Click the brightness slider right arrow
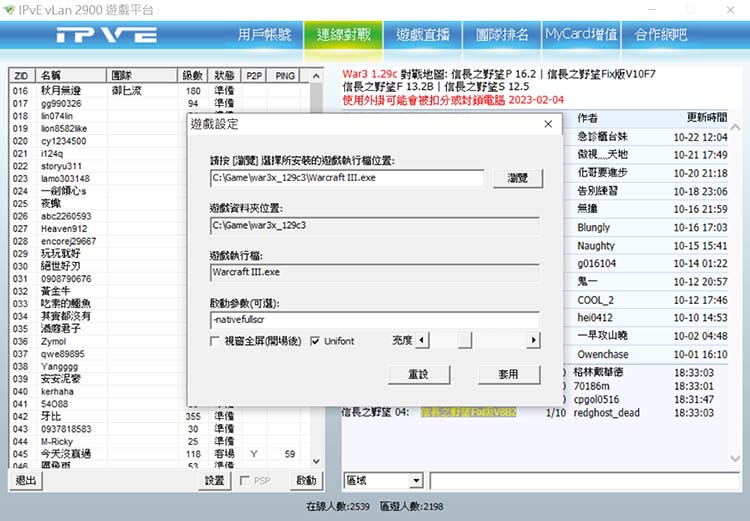 tap(533, 340)
